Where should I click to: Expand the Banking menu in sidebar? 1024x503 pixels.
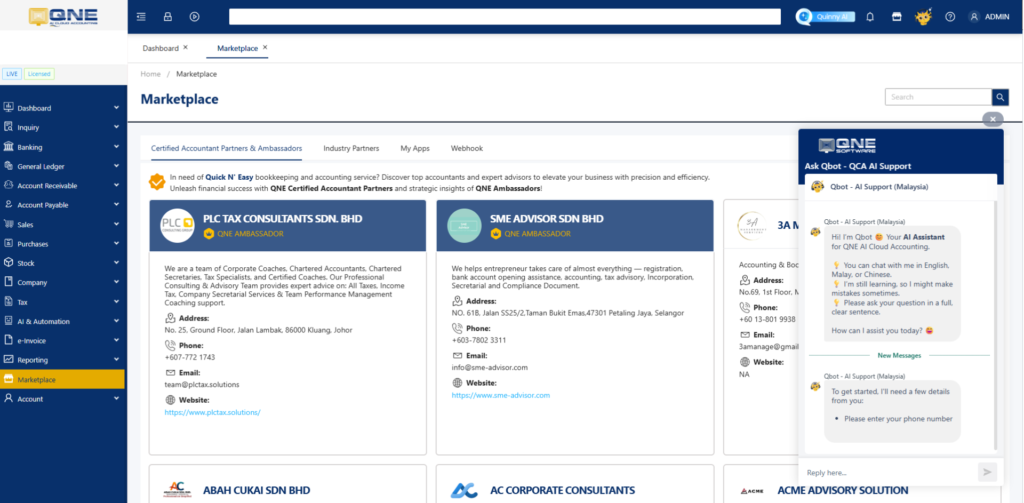[62, 147]
